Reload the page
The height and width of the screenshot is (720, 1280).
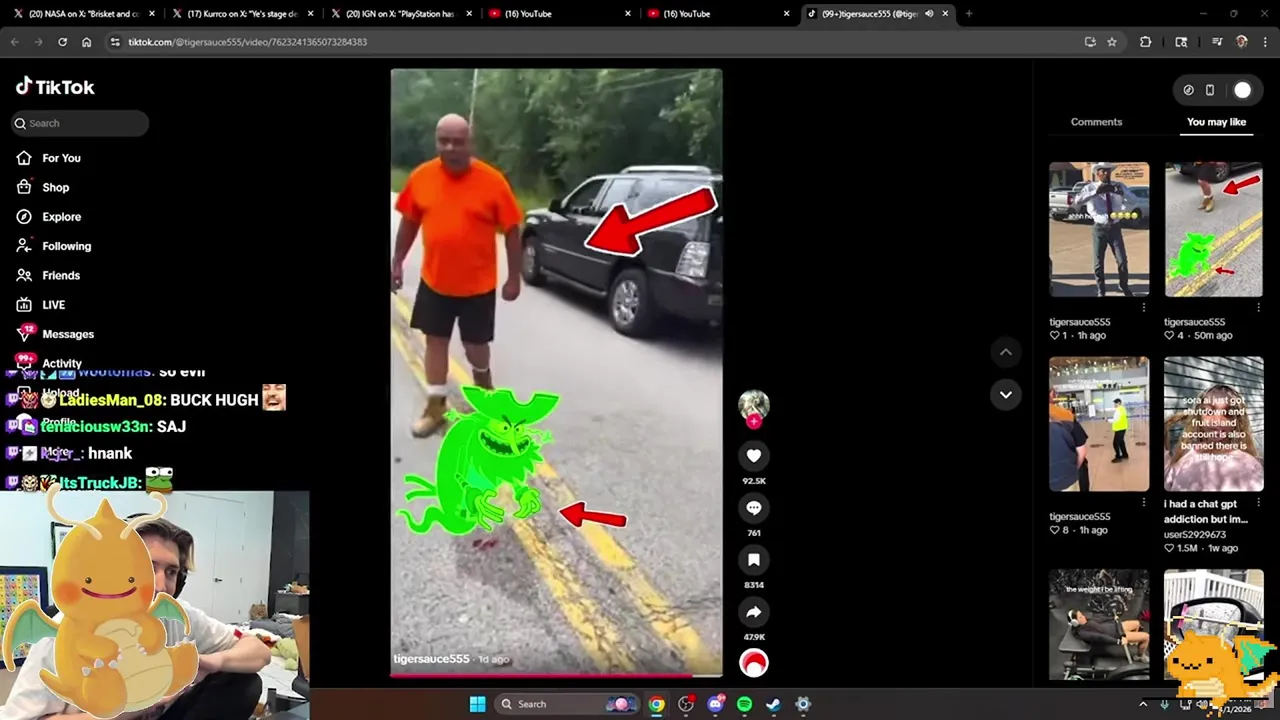click(62, 42)
